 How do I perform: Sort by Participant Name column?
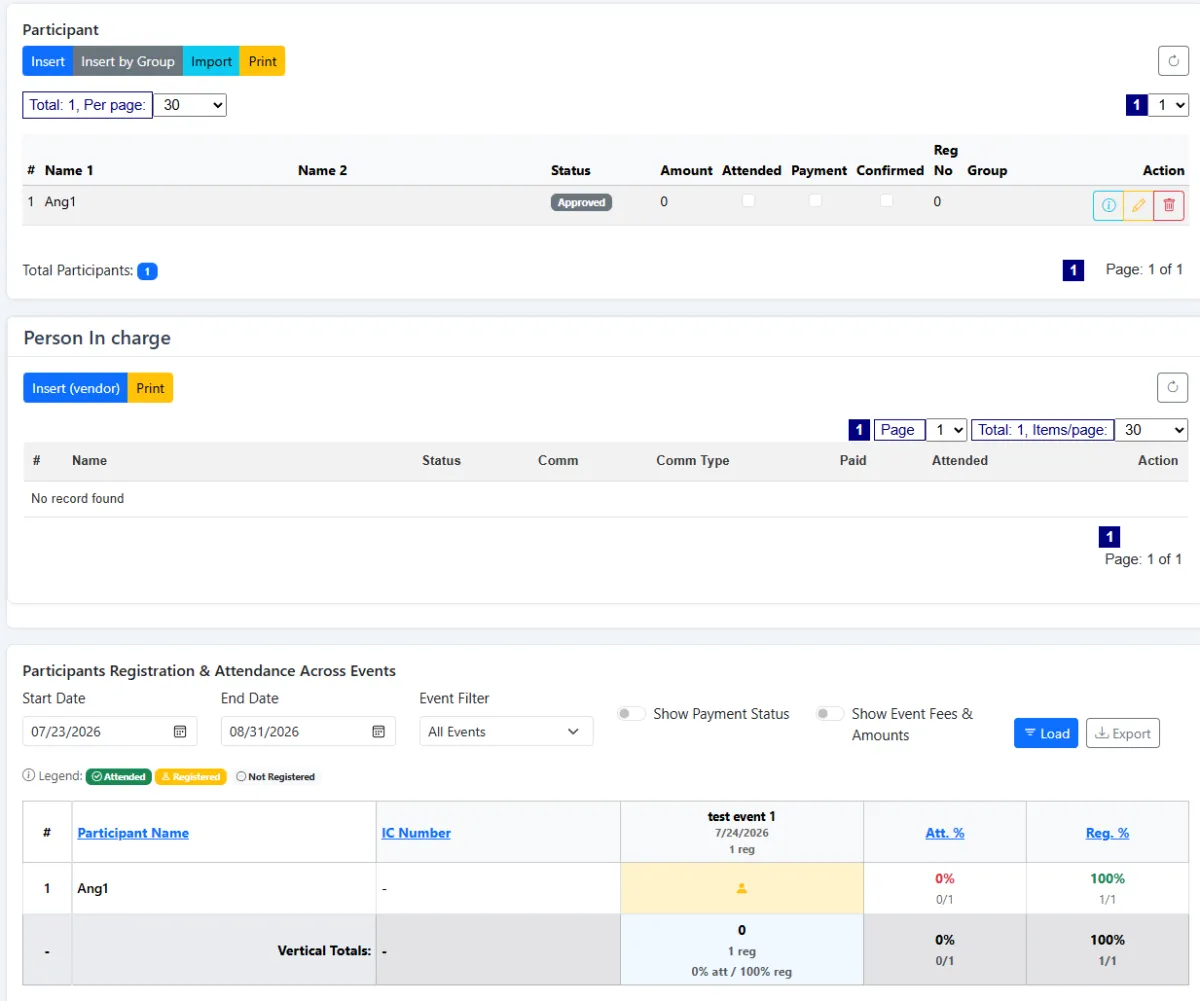pos(133,833)
